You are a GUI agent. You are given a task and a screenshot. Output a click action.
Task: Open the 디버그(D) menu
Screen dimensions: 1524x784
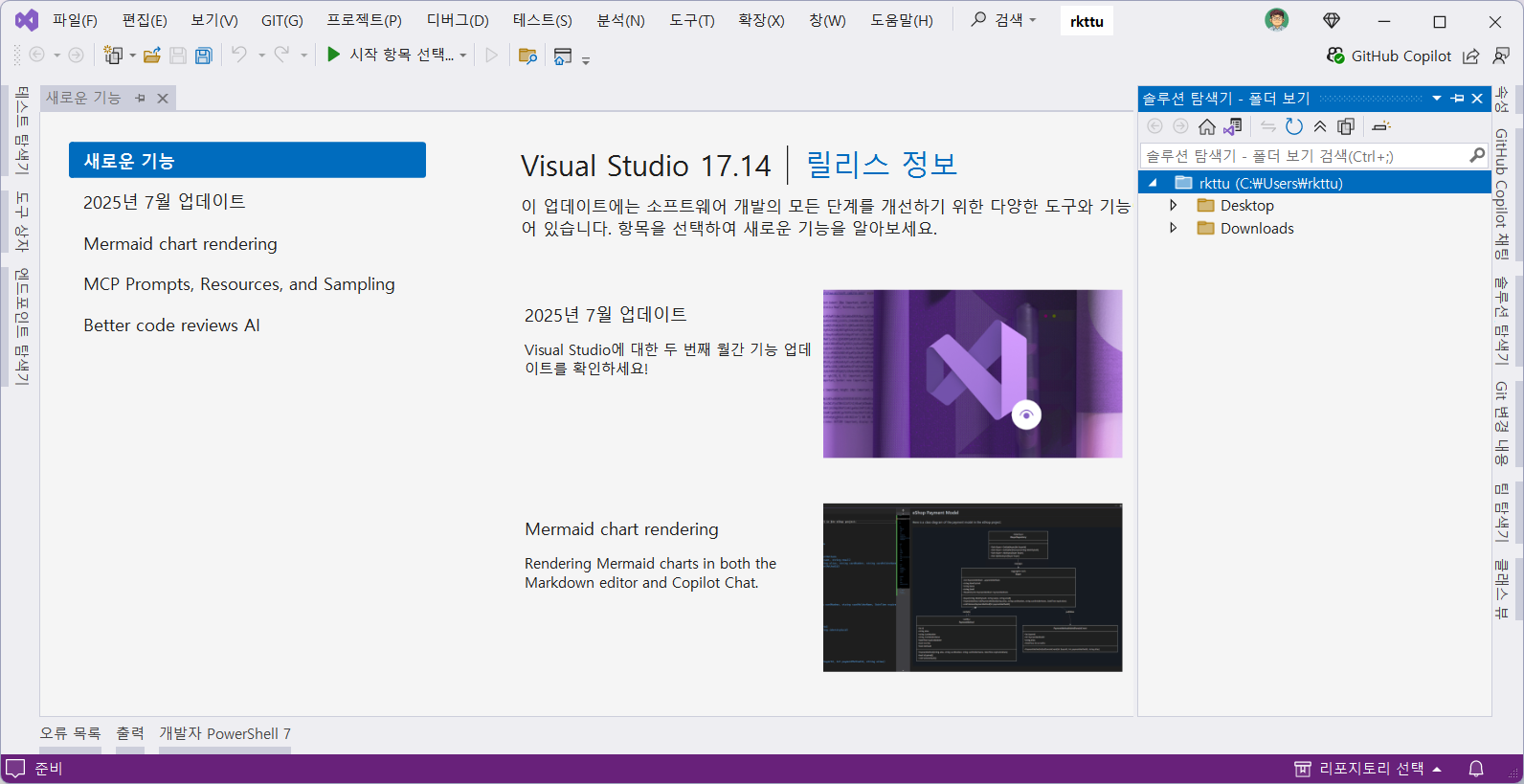coord(458,20)
